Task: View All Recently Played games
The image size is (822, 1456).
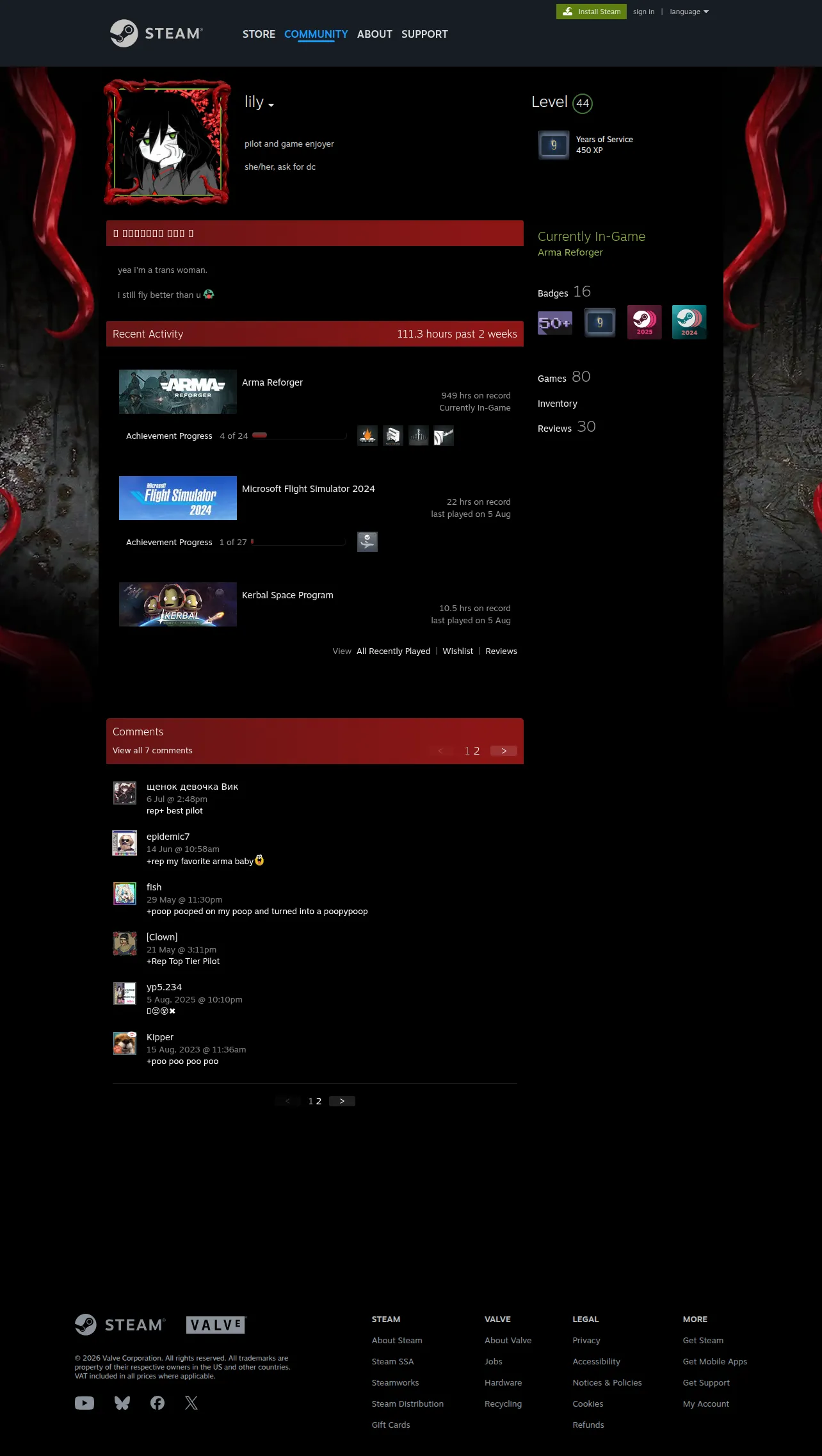Action: (x=394, y=651)
